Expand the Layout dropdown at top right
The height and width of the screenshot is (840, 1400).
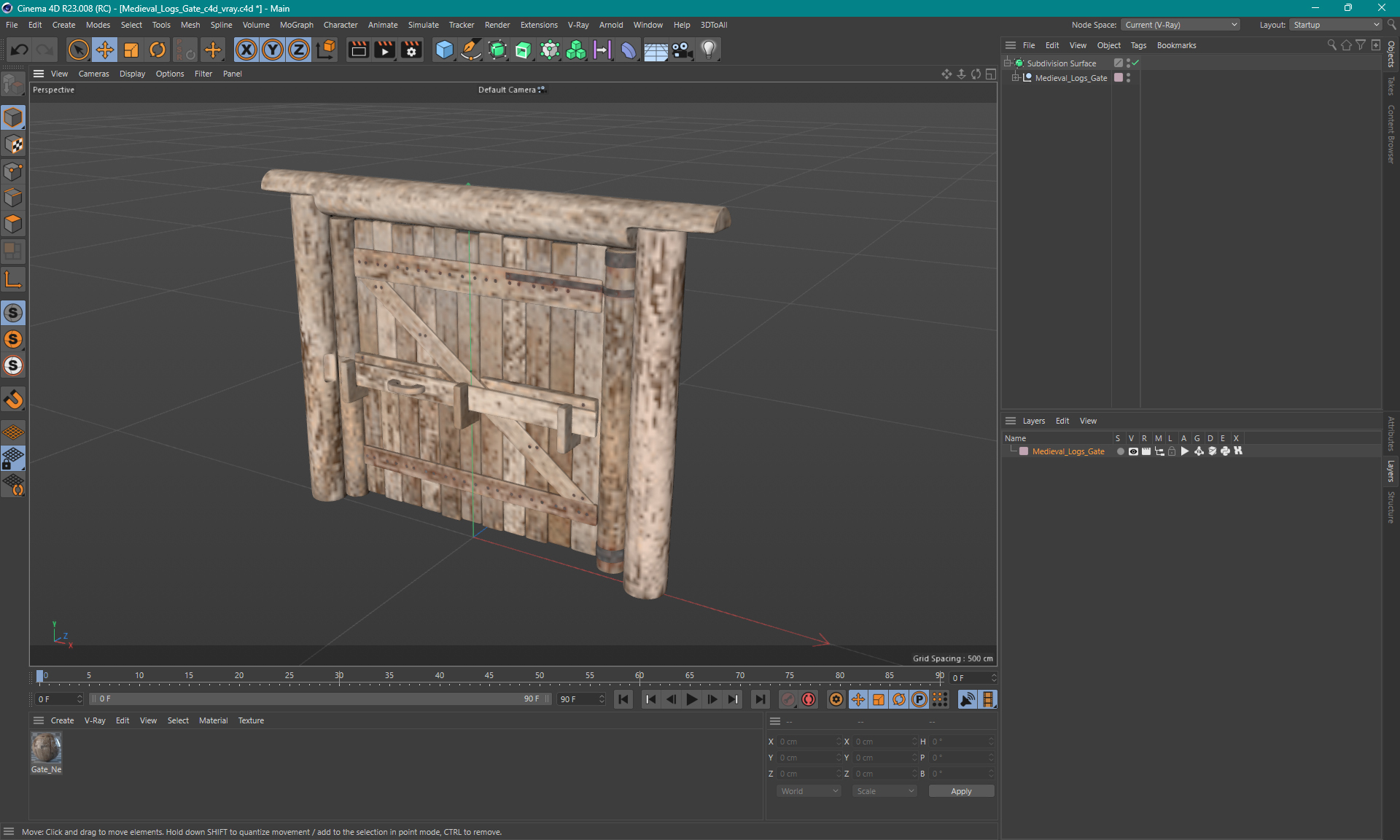1367,24
